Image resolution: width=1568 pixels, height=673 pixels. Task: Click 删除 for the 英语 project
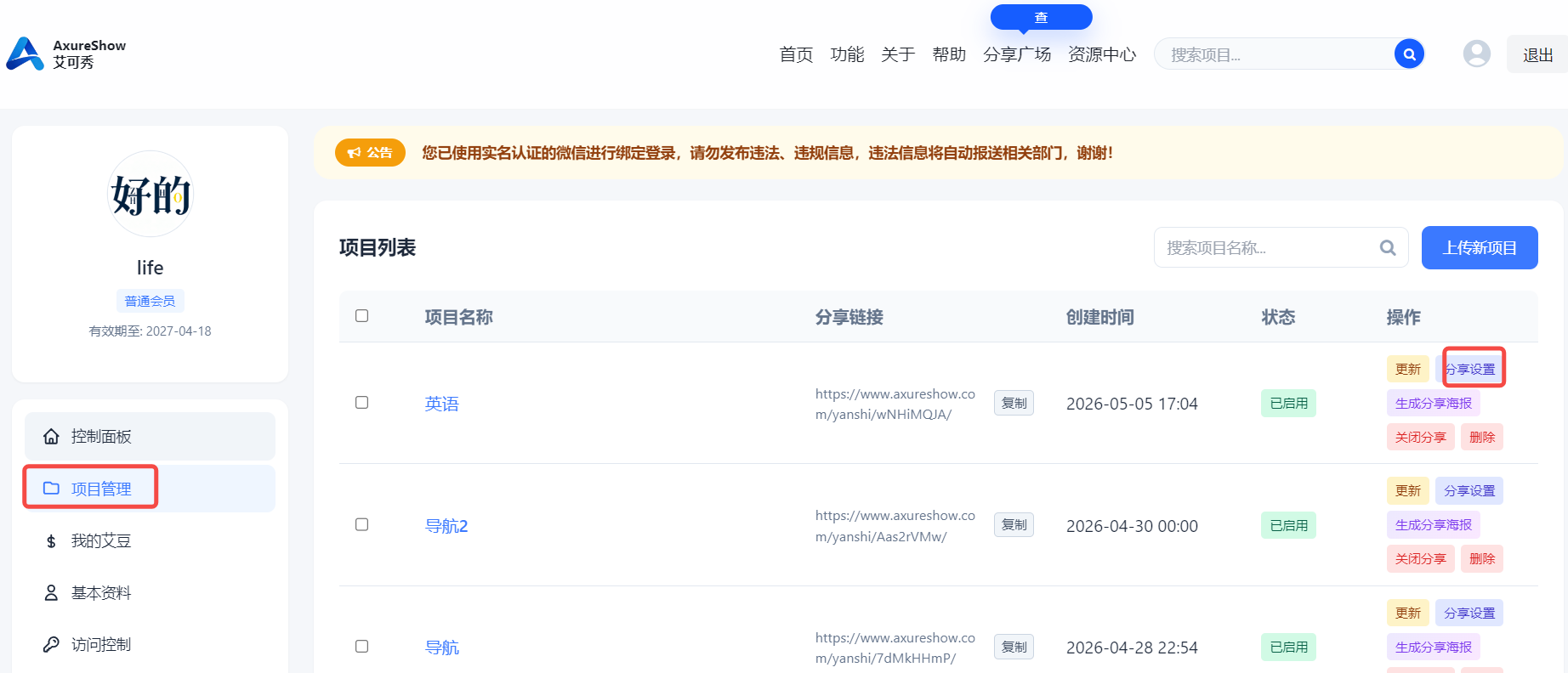[x=1482, y=437]
